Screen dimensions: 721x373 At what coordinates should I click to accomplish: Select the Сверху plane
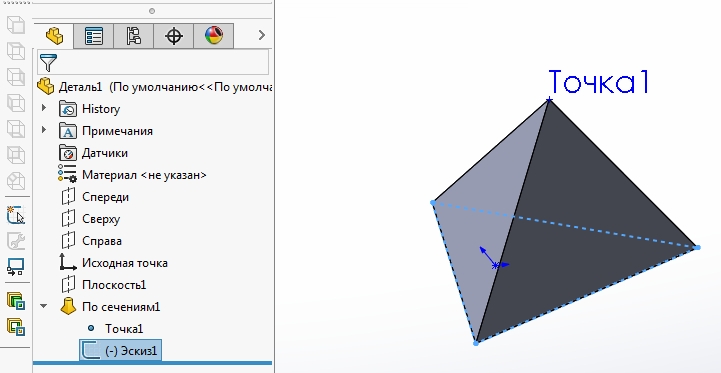point(101,219)
